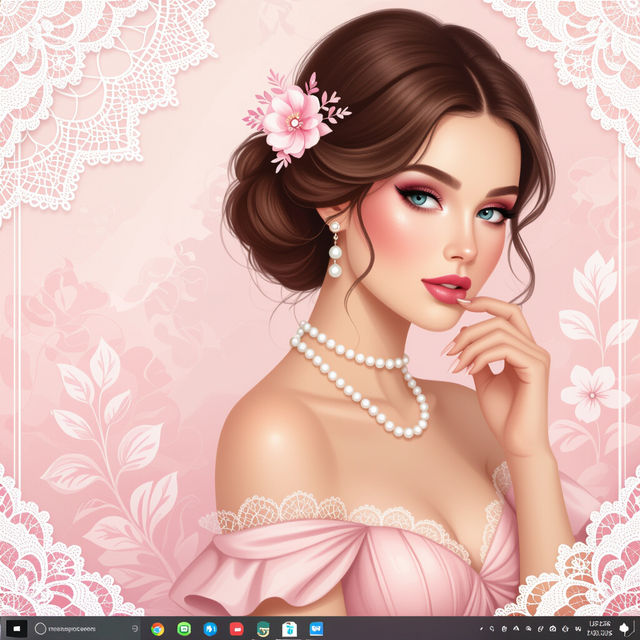Open the Start menu button
This screenshot has height=640, width=640.
16,629
